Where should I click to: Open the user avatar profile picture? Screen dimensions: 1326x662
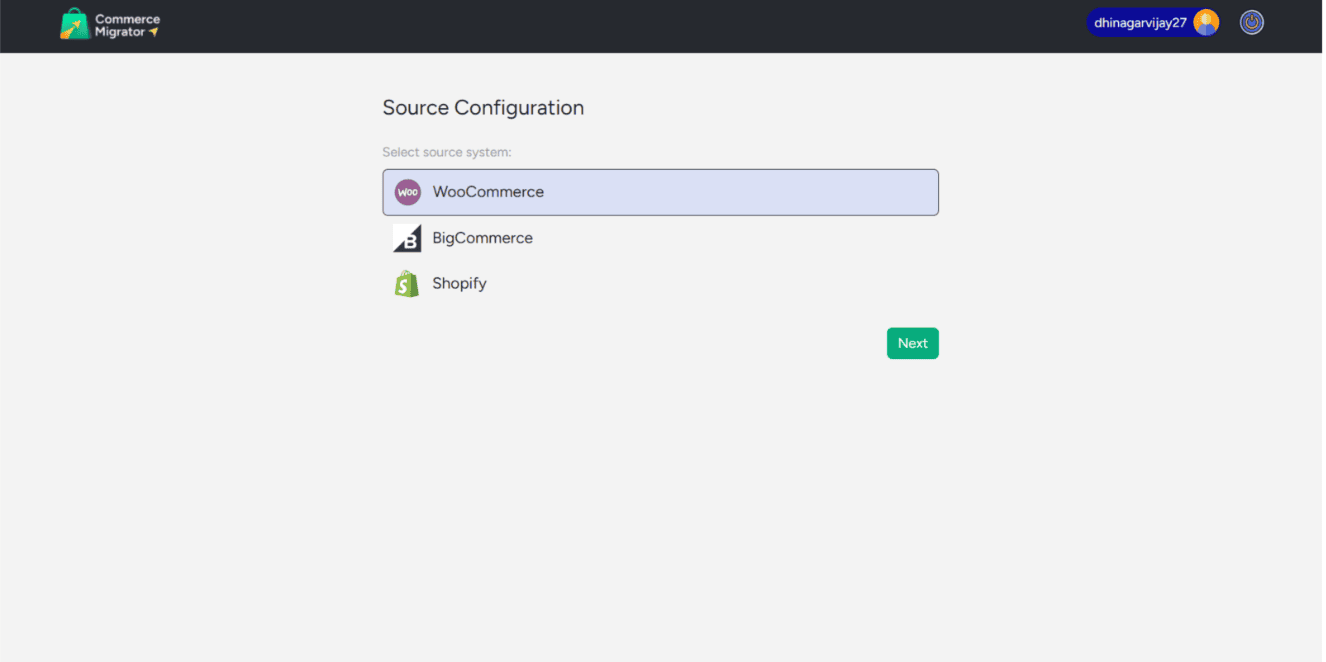click(1206, 23)
